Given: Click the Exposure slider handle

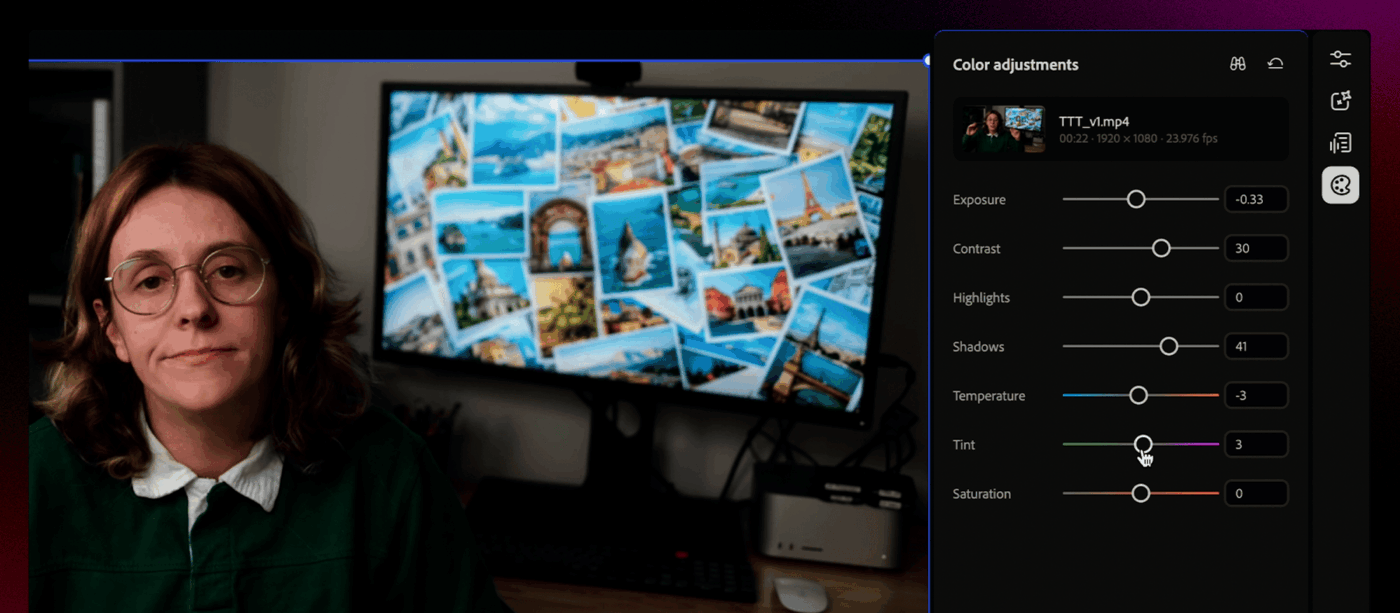Looking at the screenshot, I should pos(1136,199).
